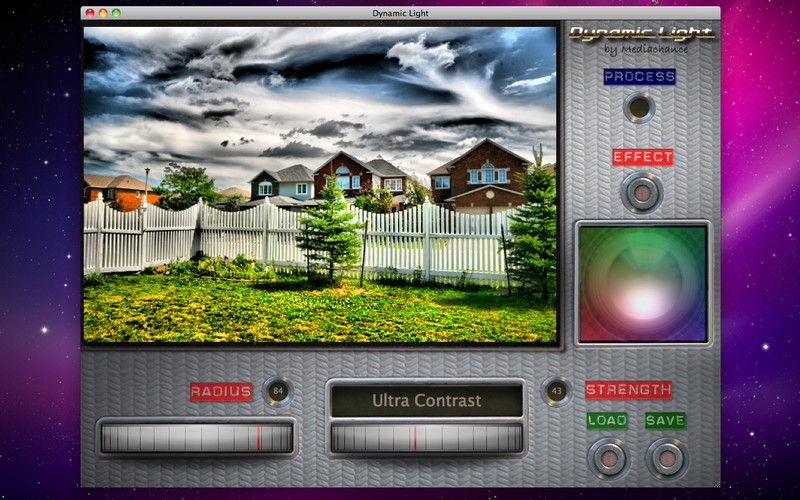Click the red STRENGTH label
The height and width of the screenshot is (500, 800).
pyautogui.click(x=628, y=390)
